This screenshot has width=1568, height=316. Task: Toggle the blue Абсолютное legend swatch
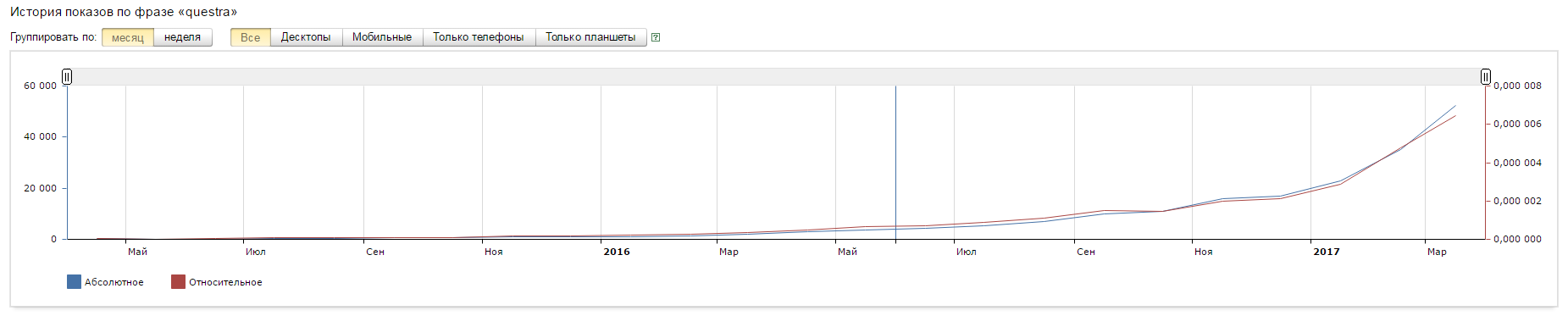[74, 282]
